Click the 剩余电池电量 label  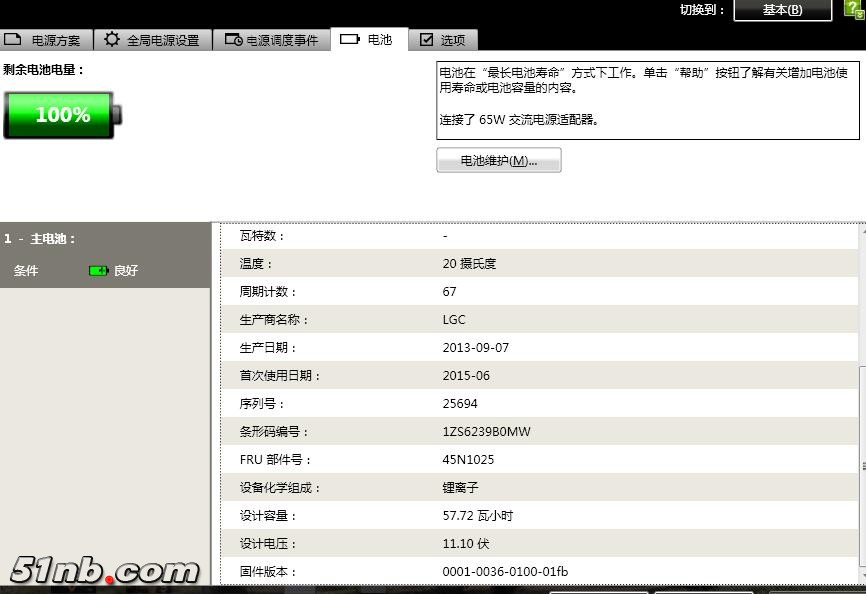43,70
